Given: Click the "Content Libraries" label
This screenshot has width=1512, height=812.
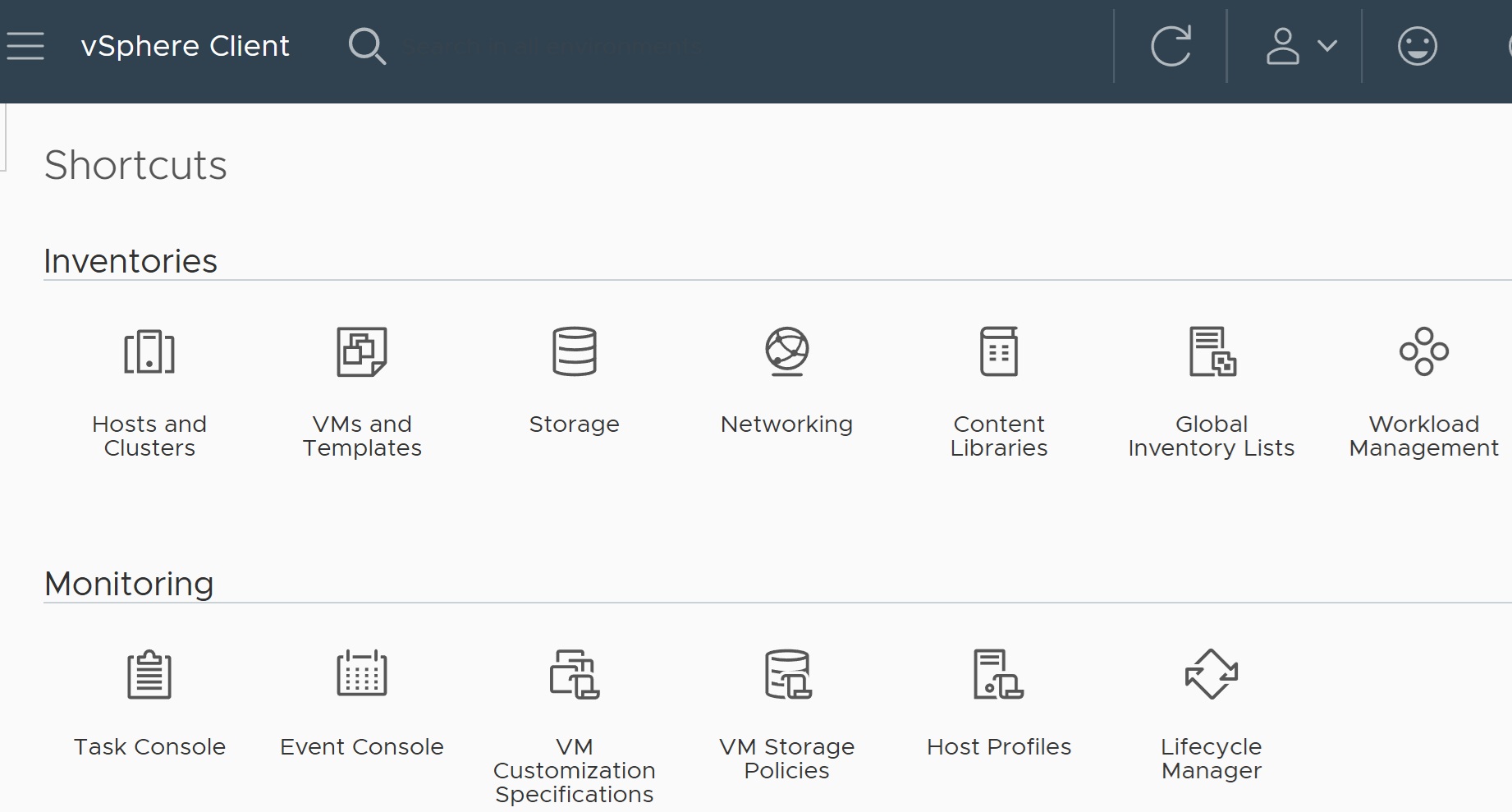Looking at the screenshot, I should coord(999,436).
